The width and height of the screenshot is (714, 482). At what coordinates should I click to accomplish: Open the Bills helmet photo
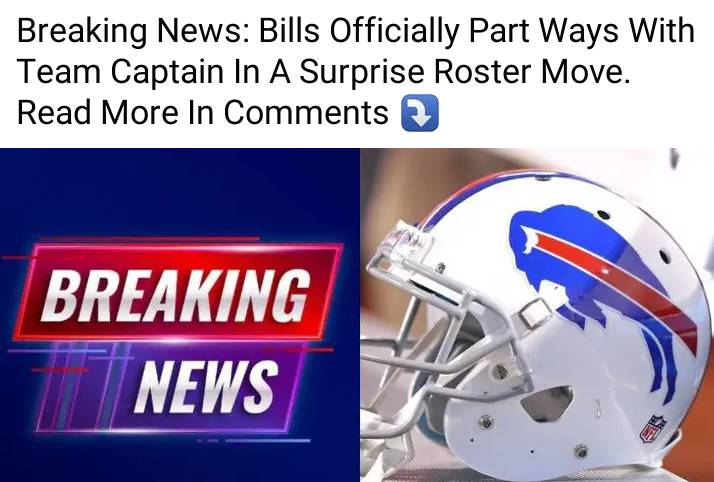[537, 315]
